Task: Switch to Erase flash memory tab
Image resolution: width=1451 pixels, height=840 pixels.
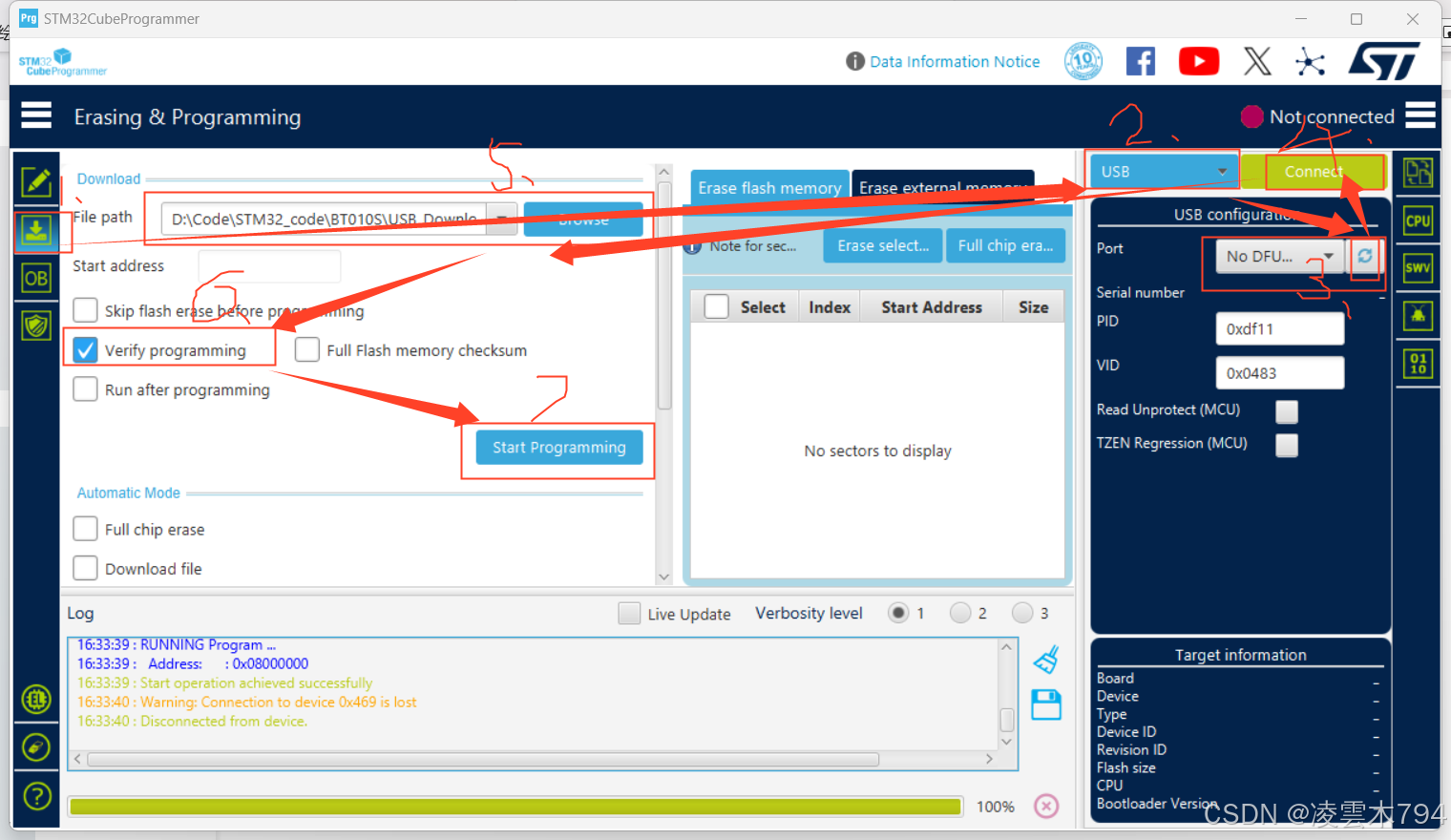Action: [769, 187]
